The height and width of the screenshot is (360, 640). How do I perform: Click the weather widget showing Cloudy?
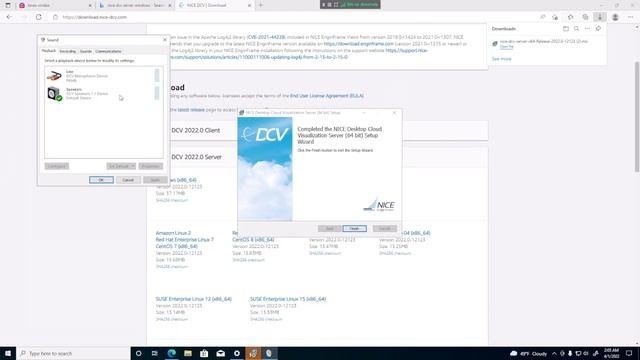point(529,353)
